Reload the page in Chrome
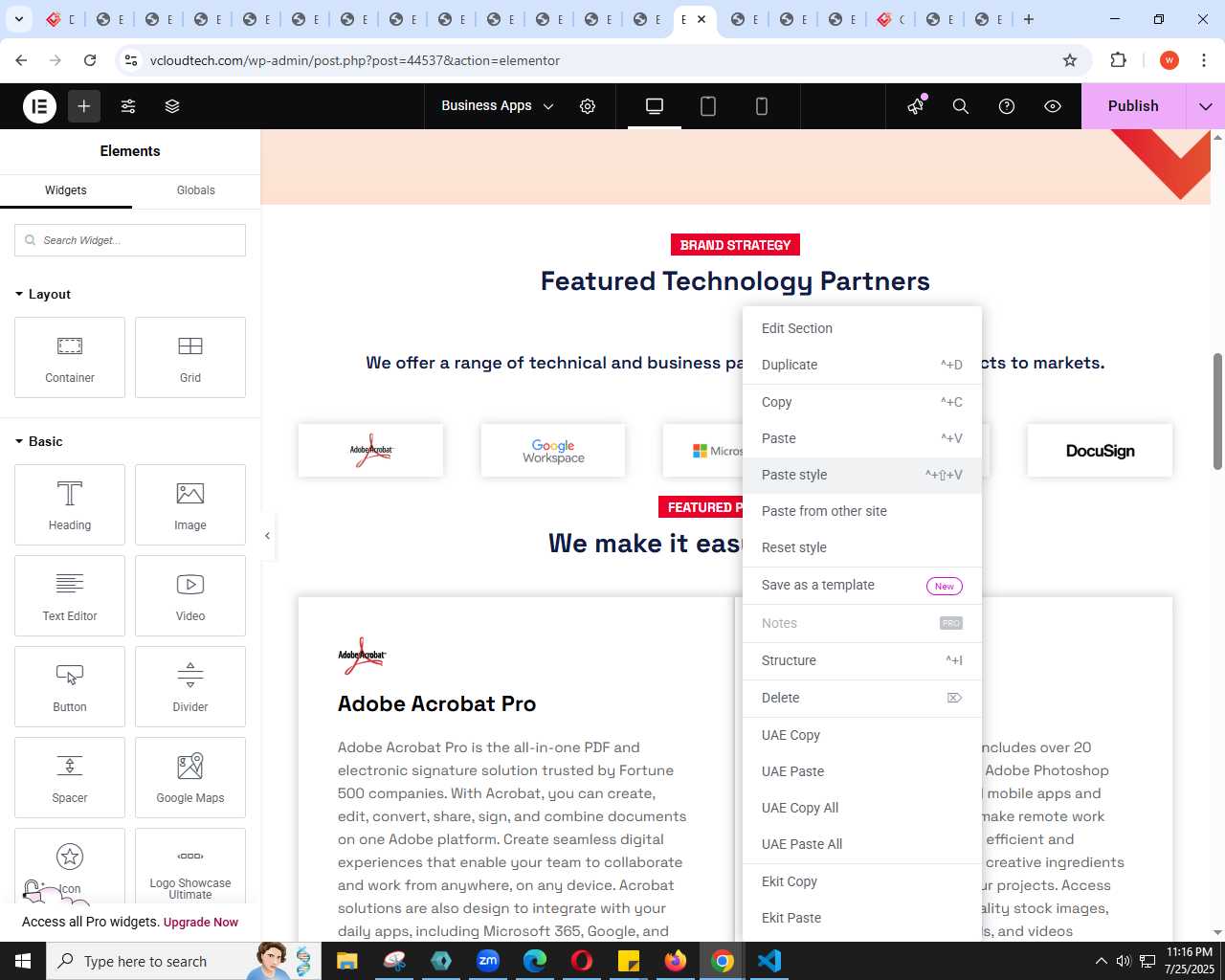 (x=90, y=60)
